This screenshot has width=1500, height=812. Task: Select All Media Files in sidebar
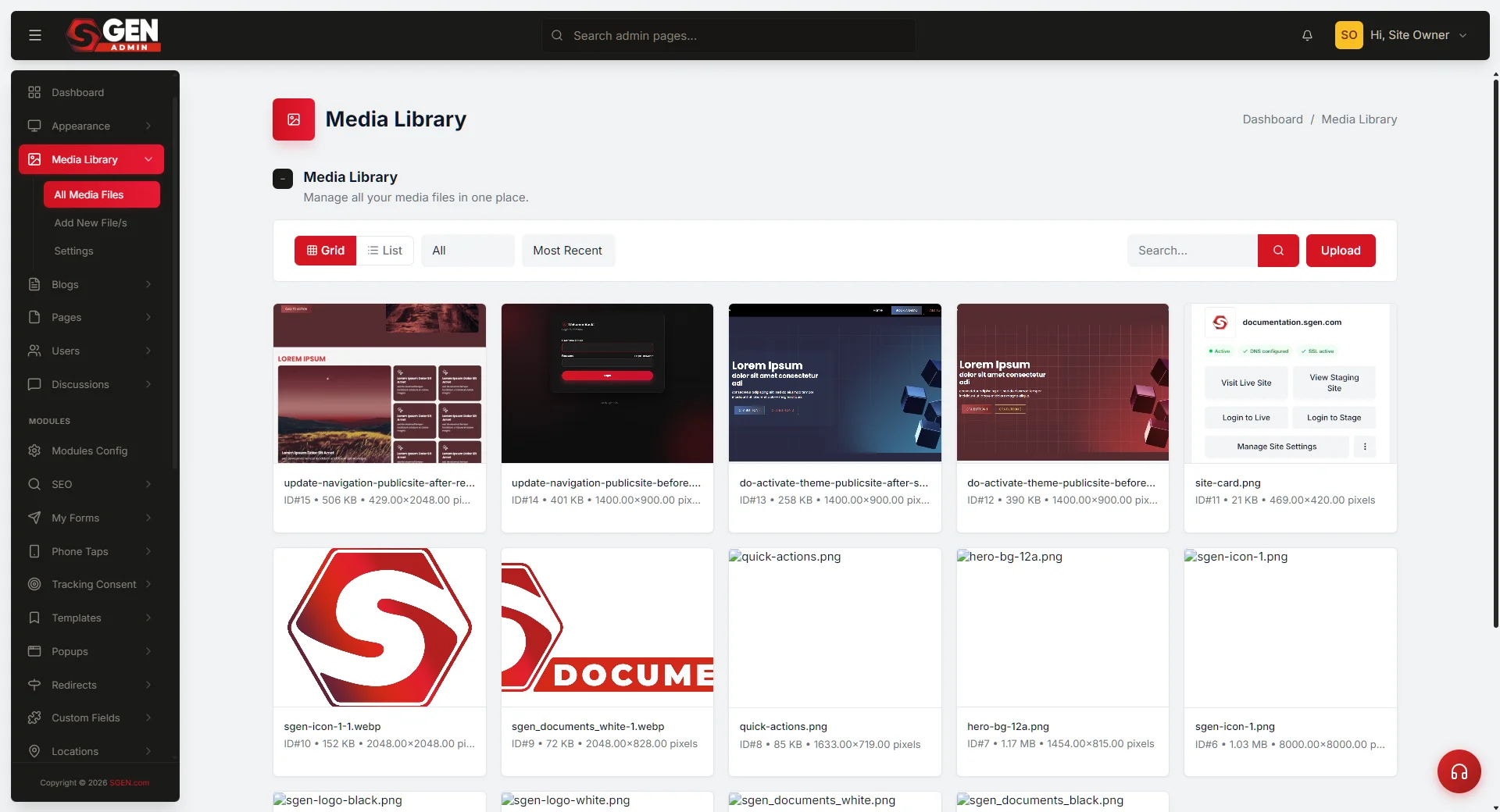point(102,194)
